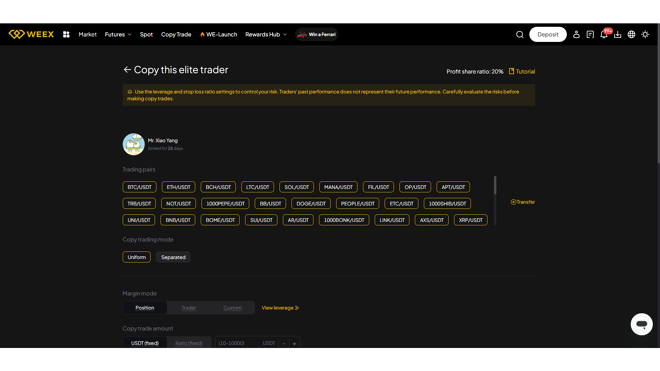Screen dimensions: 660x371
Task: Click the WEEX logo
Action: point(31,34)
